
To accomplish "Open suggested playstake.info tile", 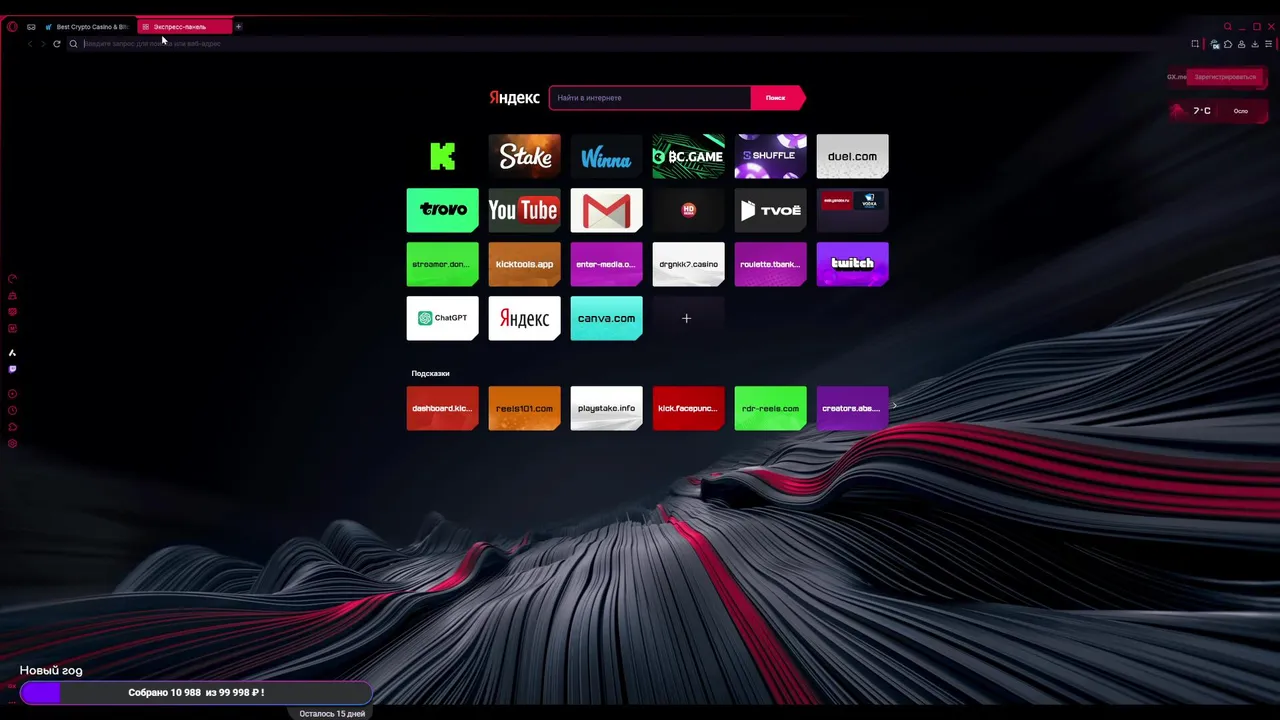I will click(x=607, y=408).
